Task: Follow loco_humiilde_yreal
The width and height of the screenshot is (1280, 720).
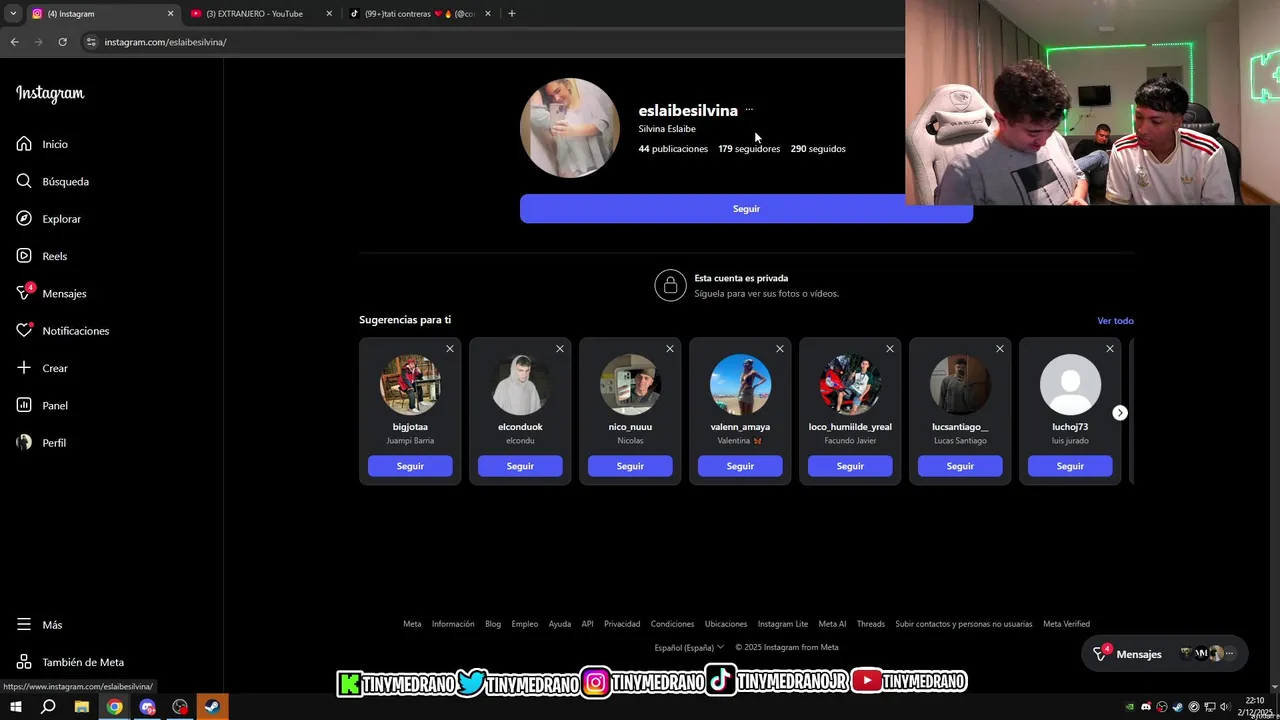Action: (850, 466)
